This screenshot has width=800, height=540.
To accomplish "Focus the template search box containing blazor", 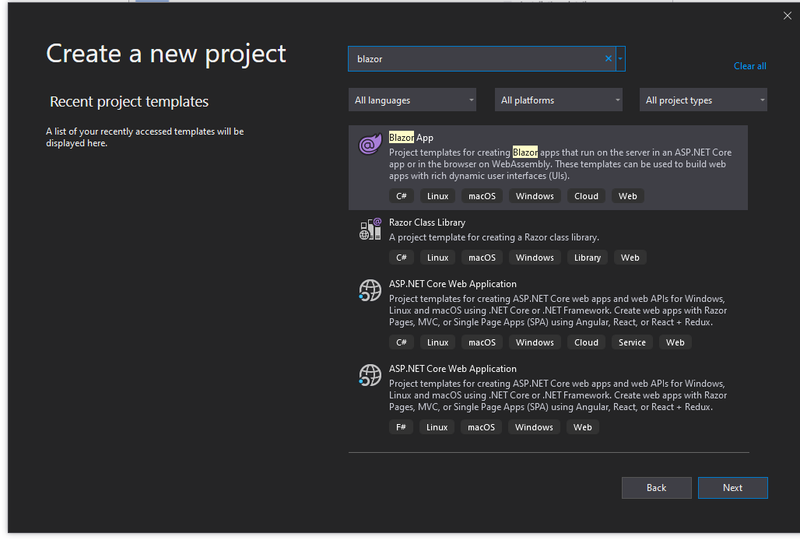I will point(480,59).
